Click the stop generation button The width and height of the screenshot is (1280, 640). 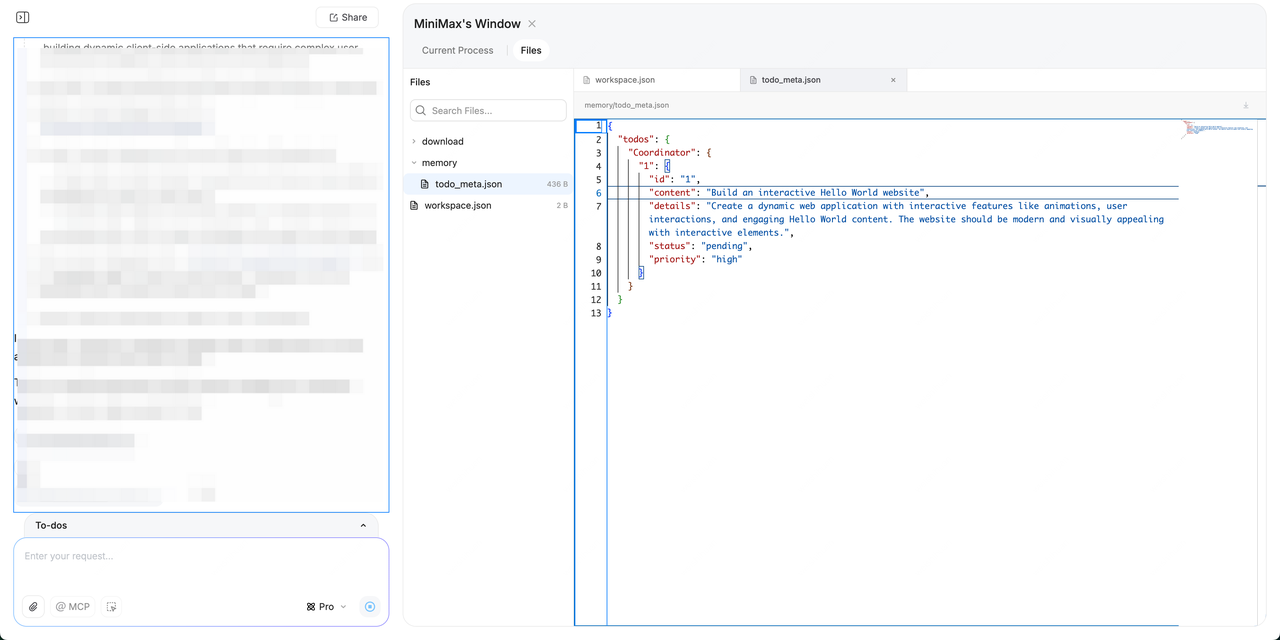[370, 607]
